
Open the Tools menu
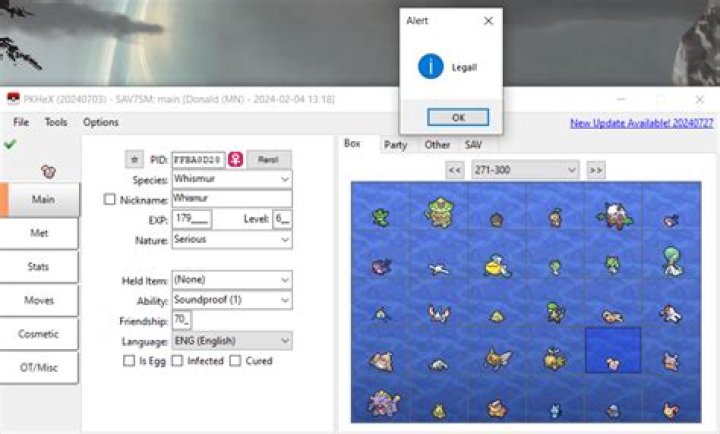(55, 122)
